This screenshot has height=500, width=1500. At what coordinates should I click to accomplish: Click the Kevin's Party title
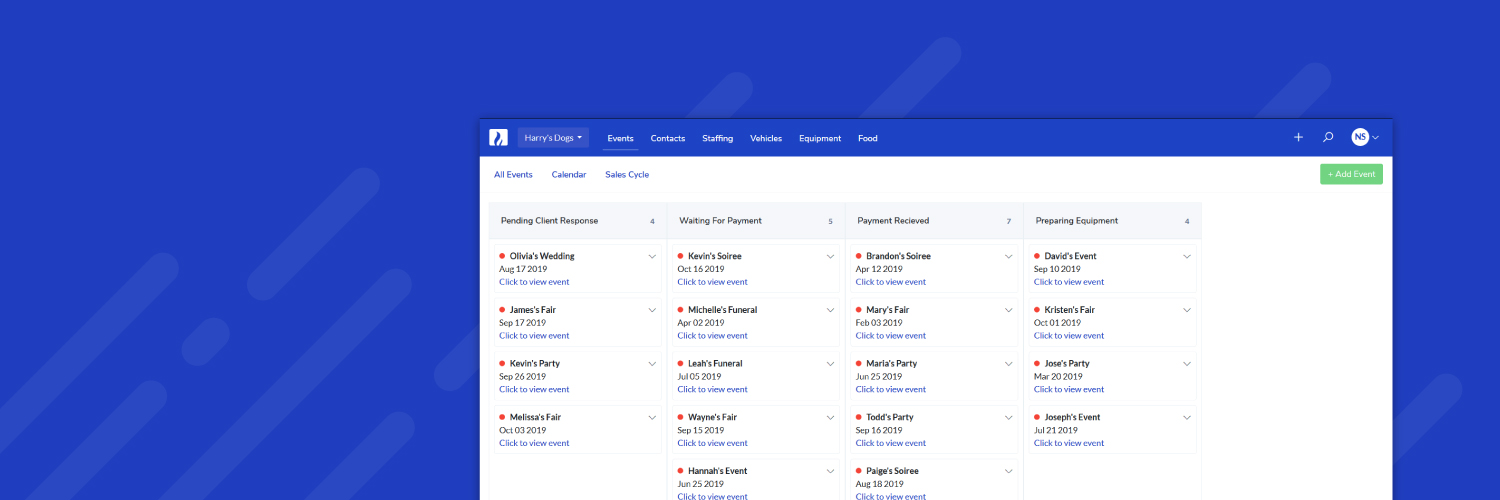(x=535, y=364)
